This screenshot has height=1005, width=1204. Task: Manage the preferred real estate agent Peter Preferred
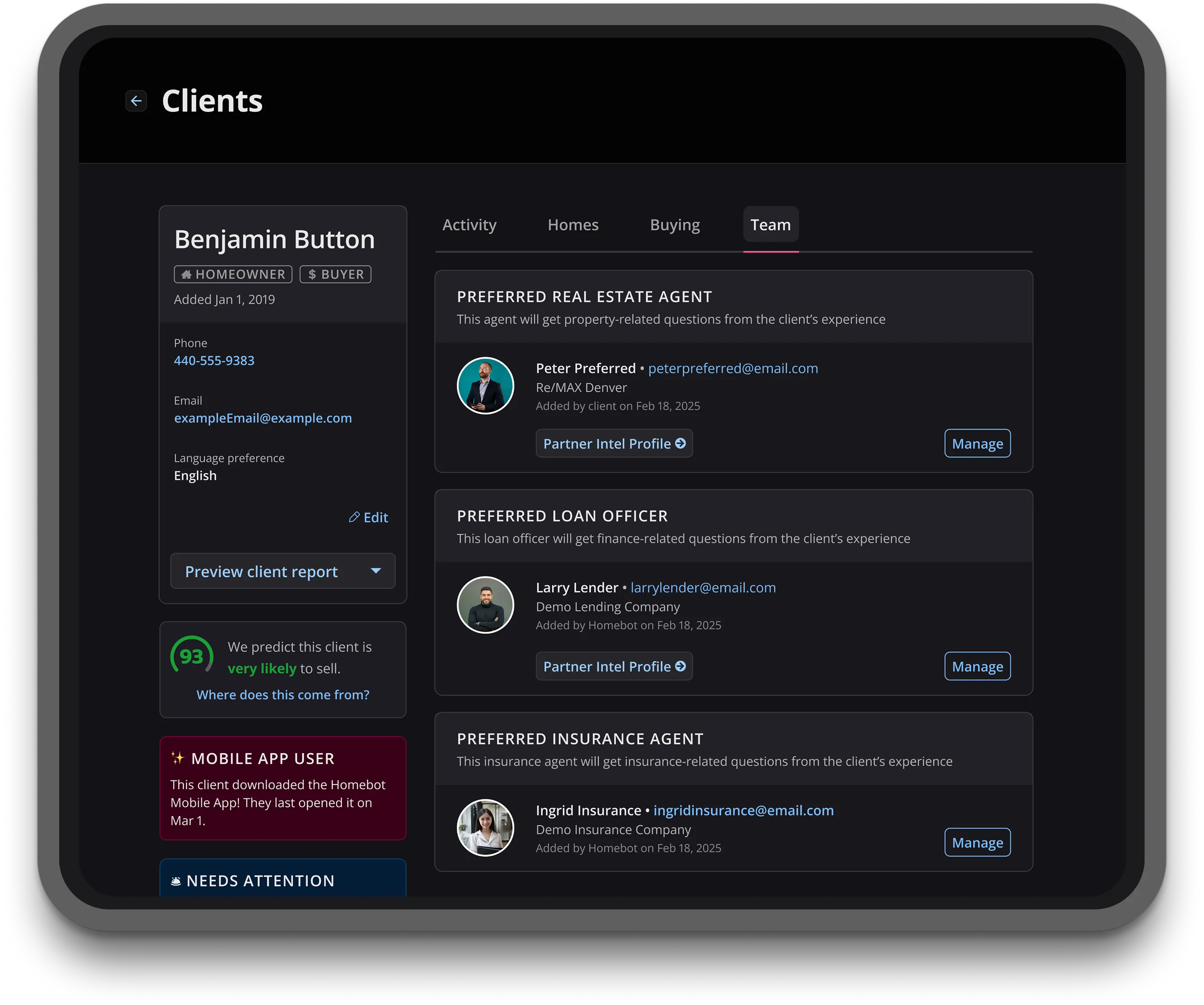(978, 444)
